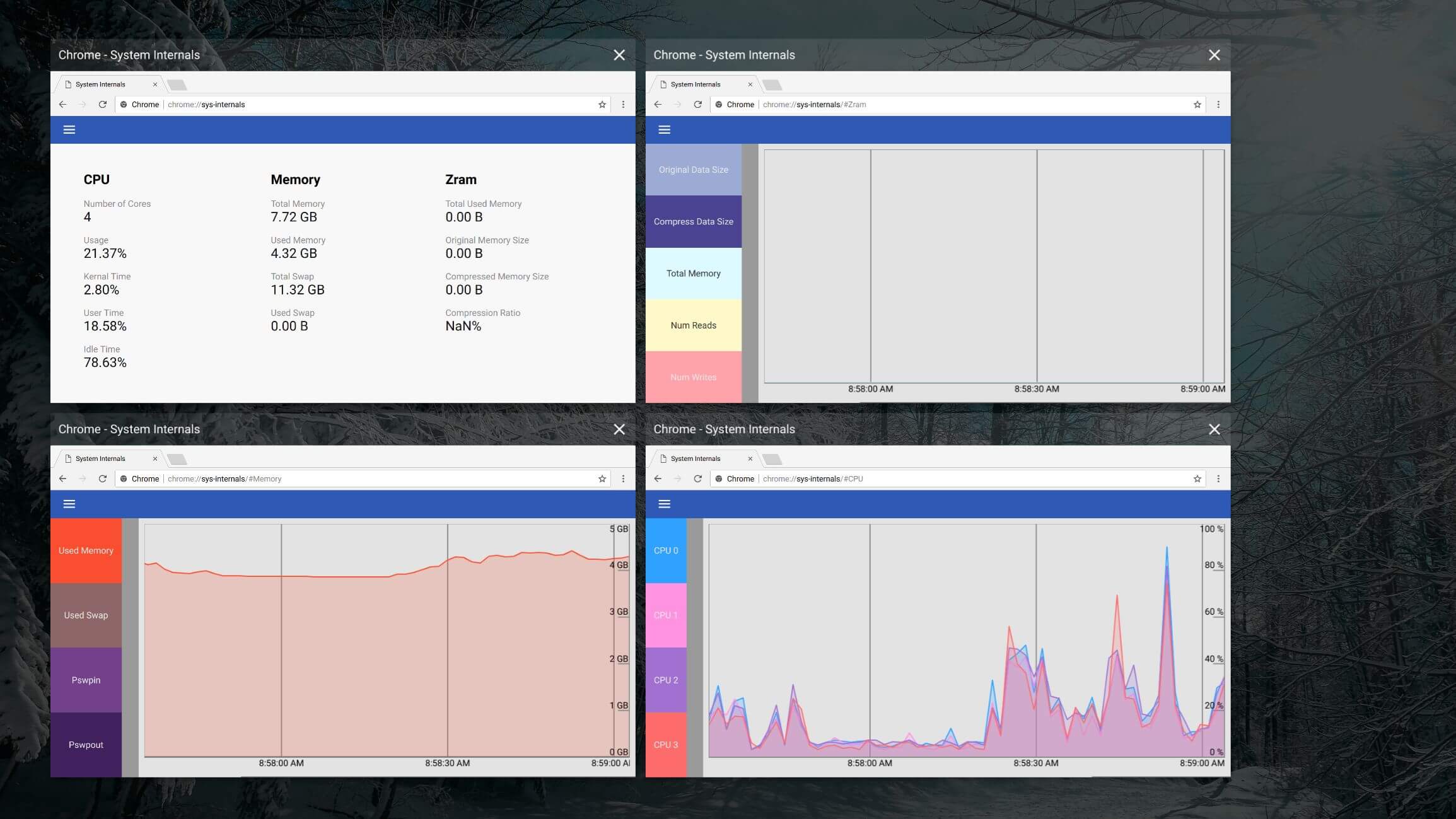Toggle the Used Swap graph series
The width and height of the screenshot is (1456, 819).
(86, 615)
